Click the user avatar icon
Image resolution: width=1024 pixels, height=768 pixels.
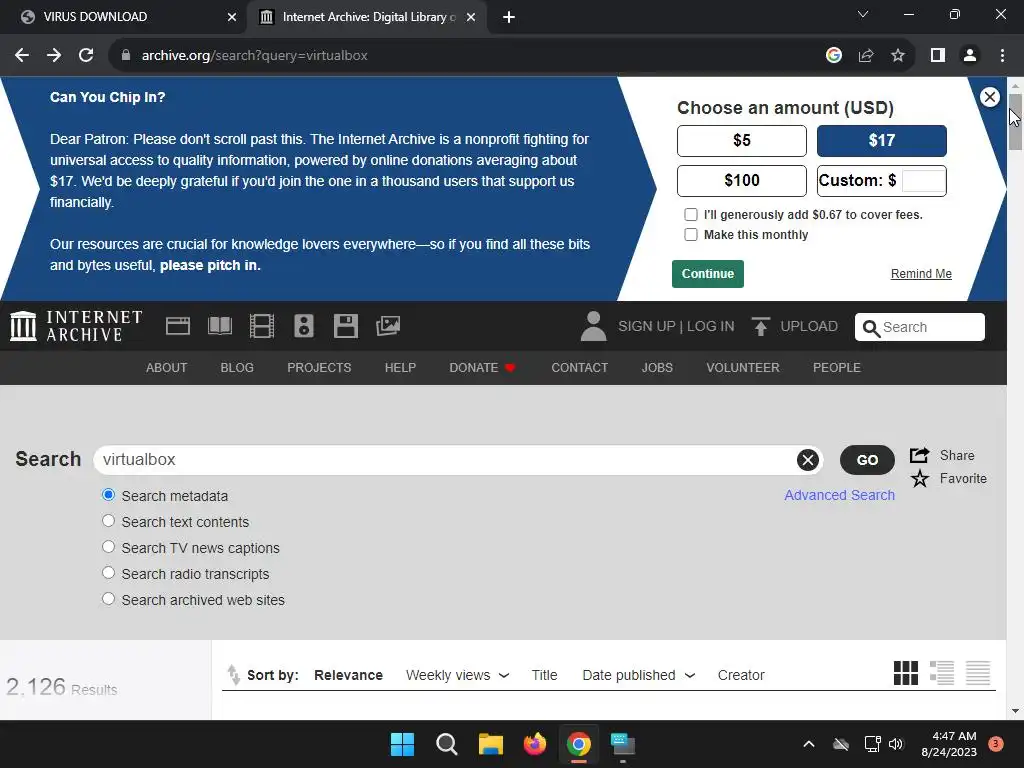tap(593, 326)
